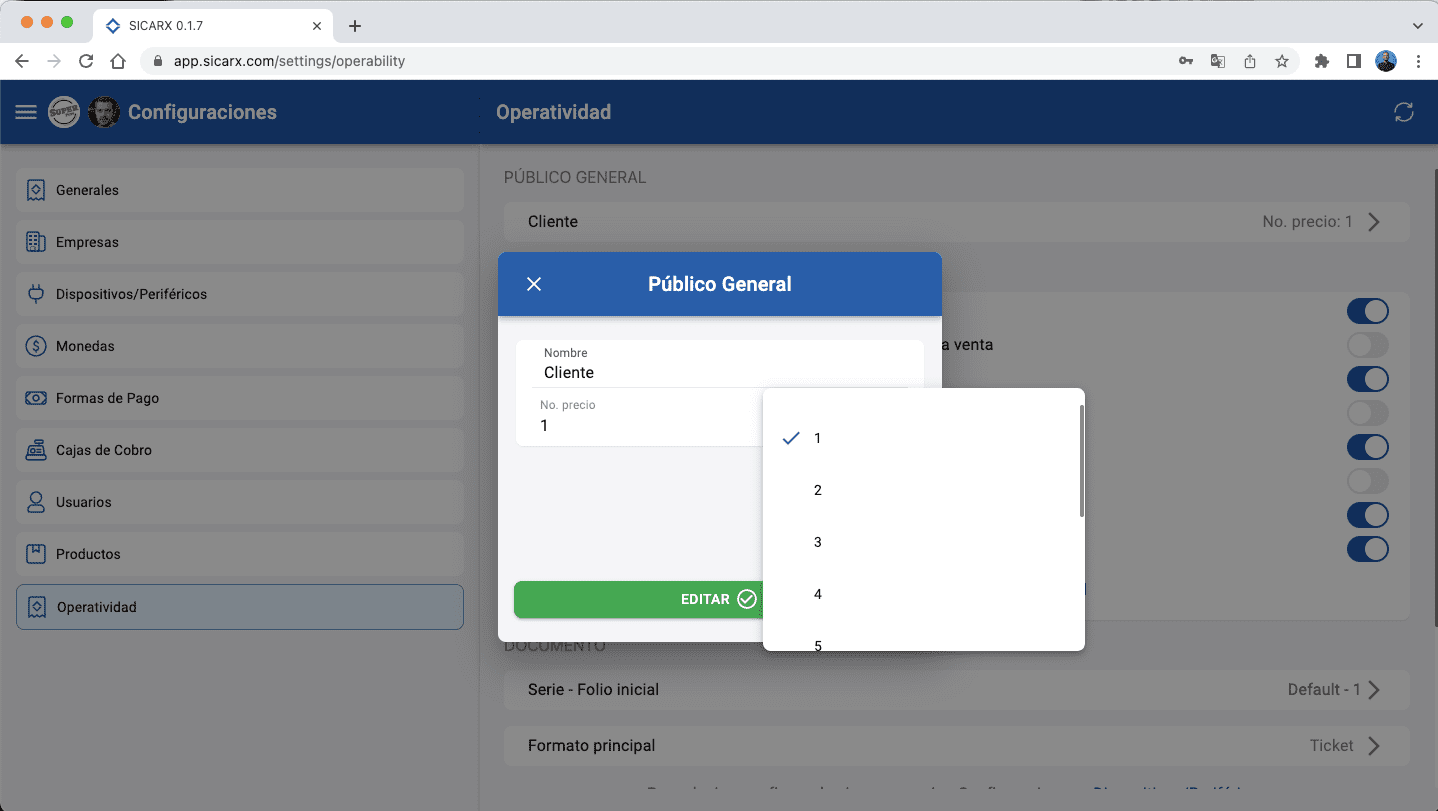Image resolution: width=1438 pixels, height=811 pixels.
Task: Toggle the second switch next to 'venta'
Action: tap(1367, 345)
